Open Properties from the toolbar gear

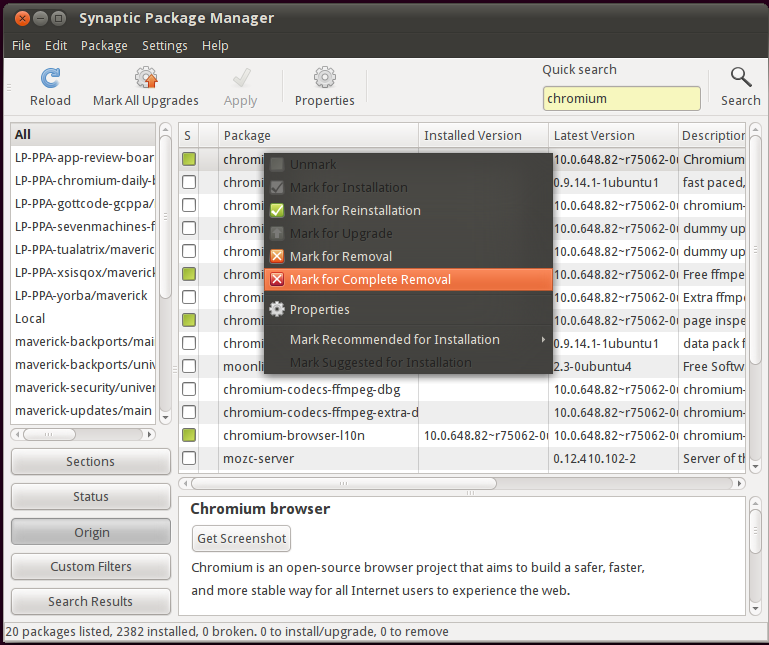[325, 77]
